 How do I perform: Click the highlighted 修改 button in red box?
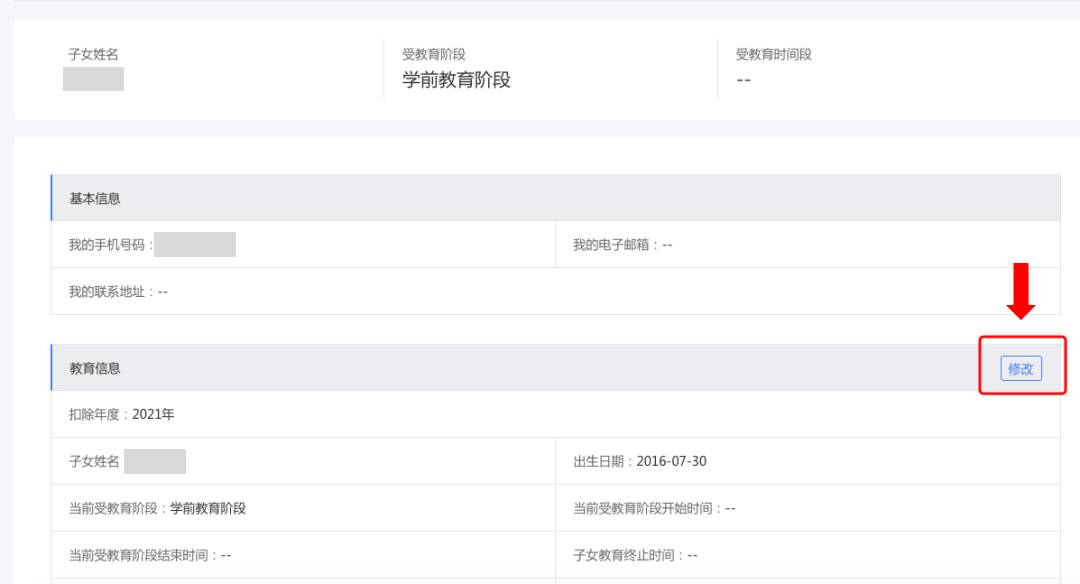point(1021,368)
